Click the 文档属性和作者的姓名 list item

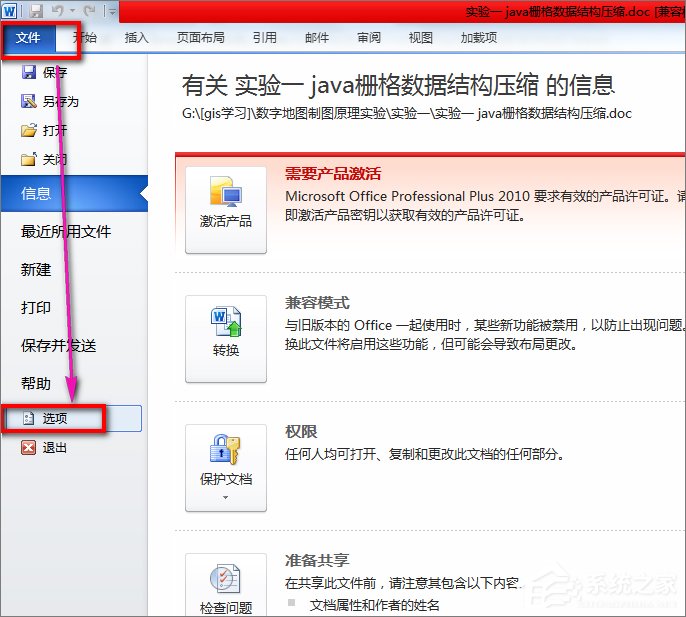pos(374,606)
